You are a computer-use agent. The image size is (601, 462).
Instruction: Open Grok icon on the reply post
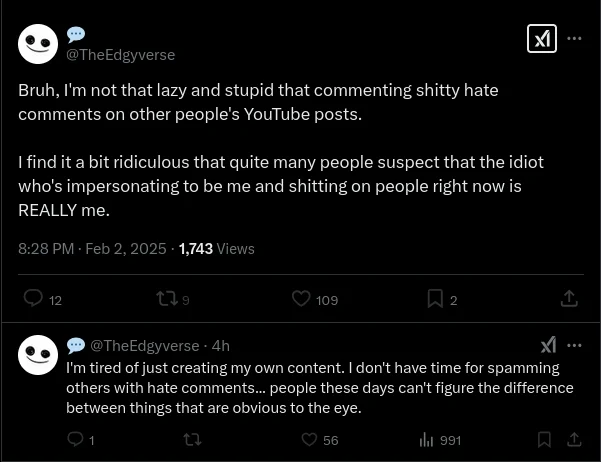point(548,345)
